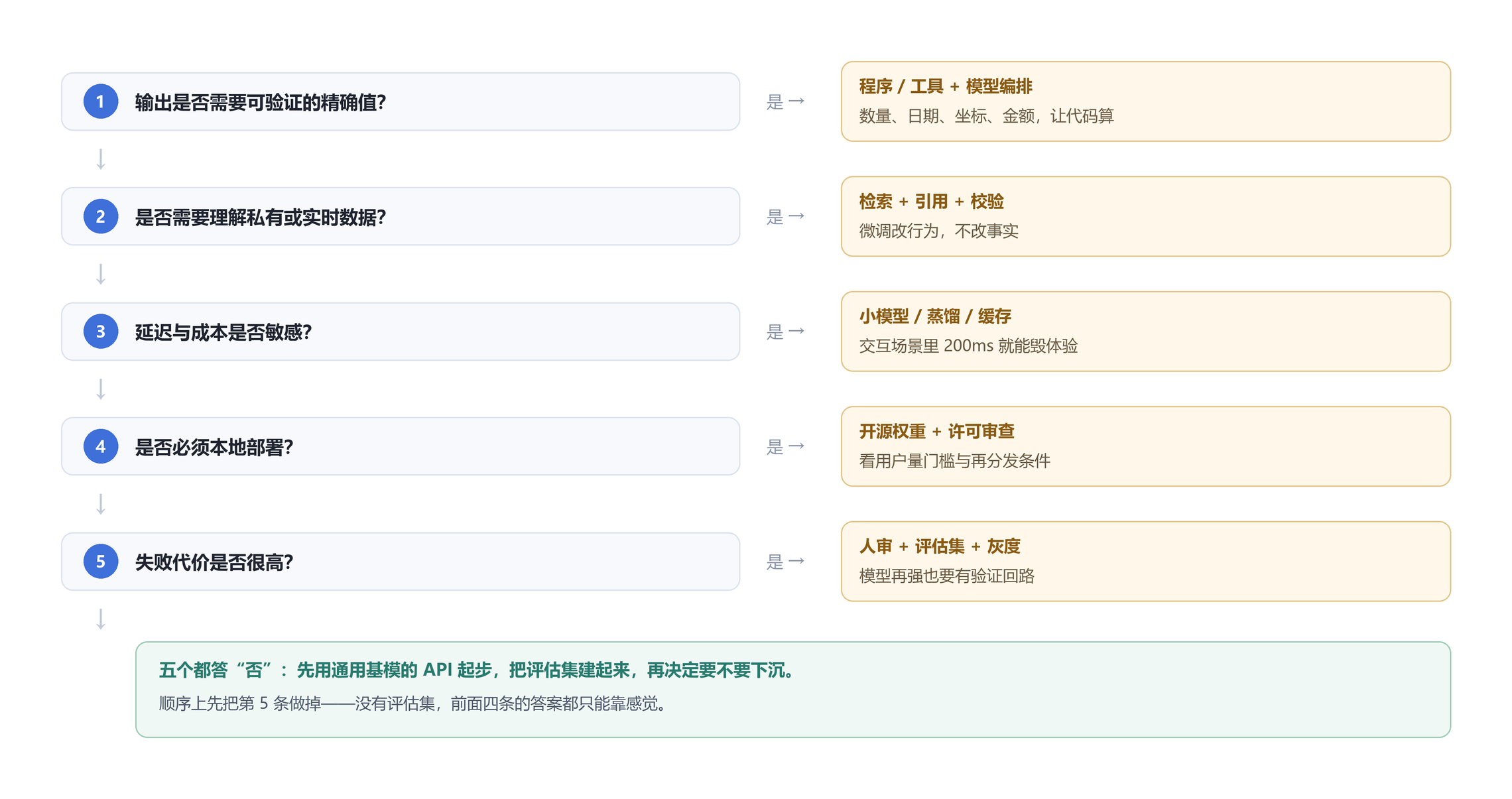Click 是 → label beside question 4
Screen dimensions: 1512x799
(785, 446)
